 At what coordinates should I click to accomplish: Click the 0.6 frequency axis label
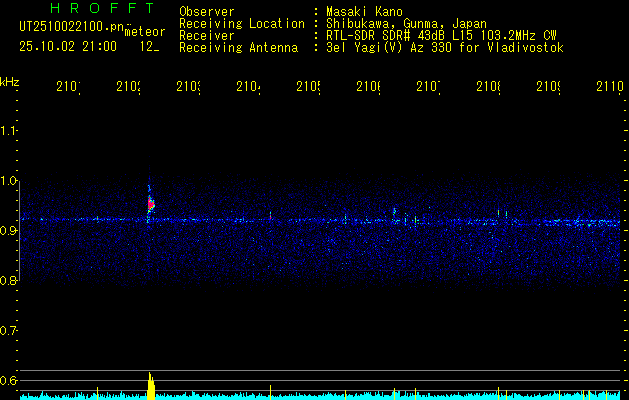(8, 380)
